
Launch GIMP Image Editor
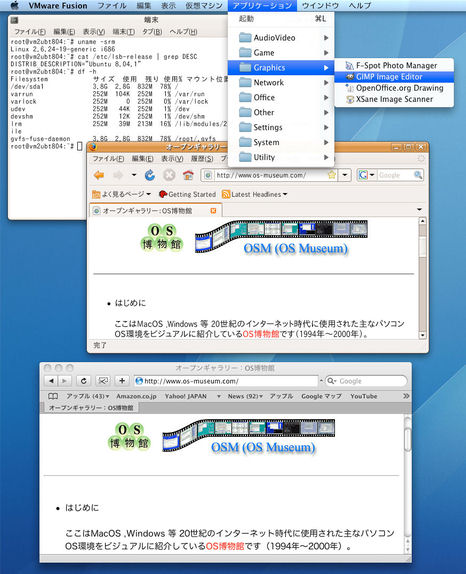tap(394, 77)
